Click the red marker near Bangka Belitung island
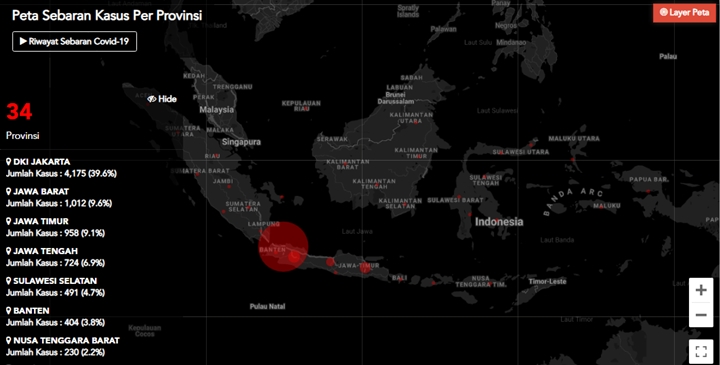The image size is (720, 365). point(281,197)
